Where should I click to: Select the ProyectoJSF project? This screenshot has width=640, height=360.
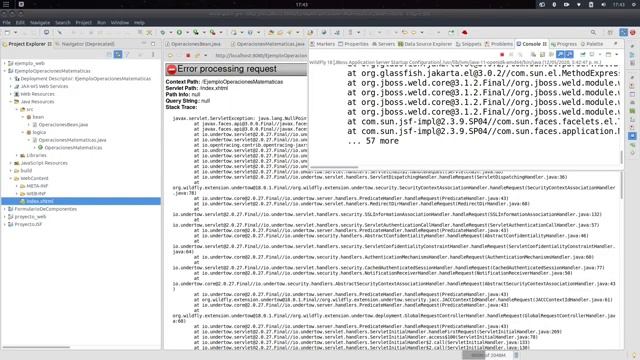pyautogui.click(x=25, y=224)
